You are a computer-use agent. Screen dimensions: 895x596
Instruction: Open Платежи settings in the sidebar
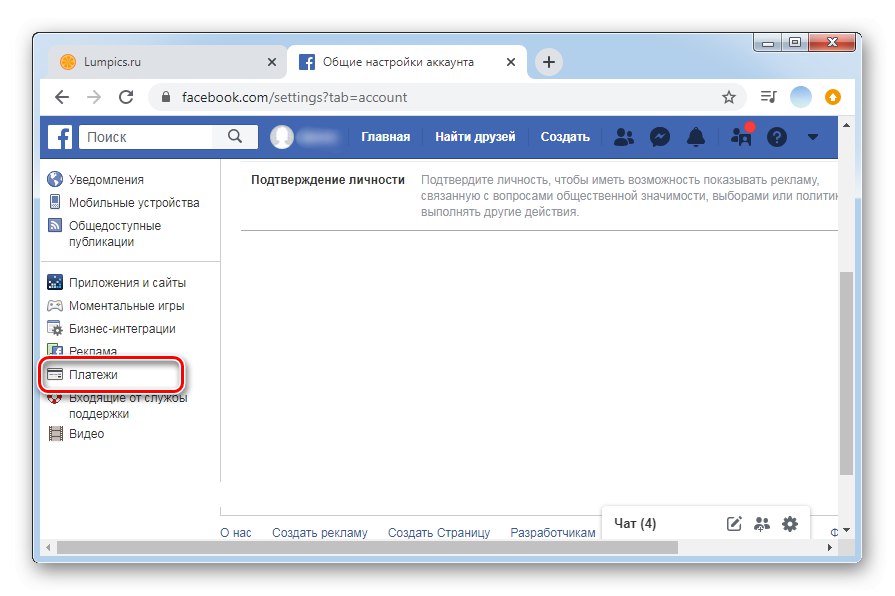pos(93,374)
